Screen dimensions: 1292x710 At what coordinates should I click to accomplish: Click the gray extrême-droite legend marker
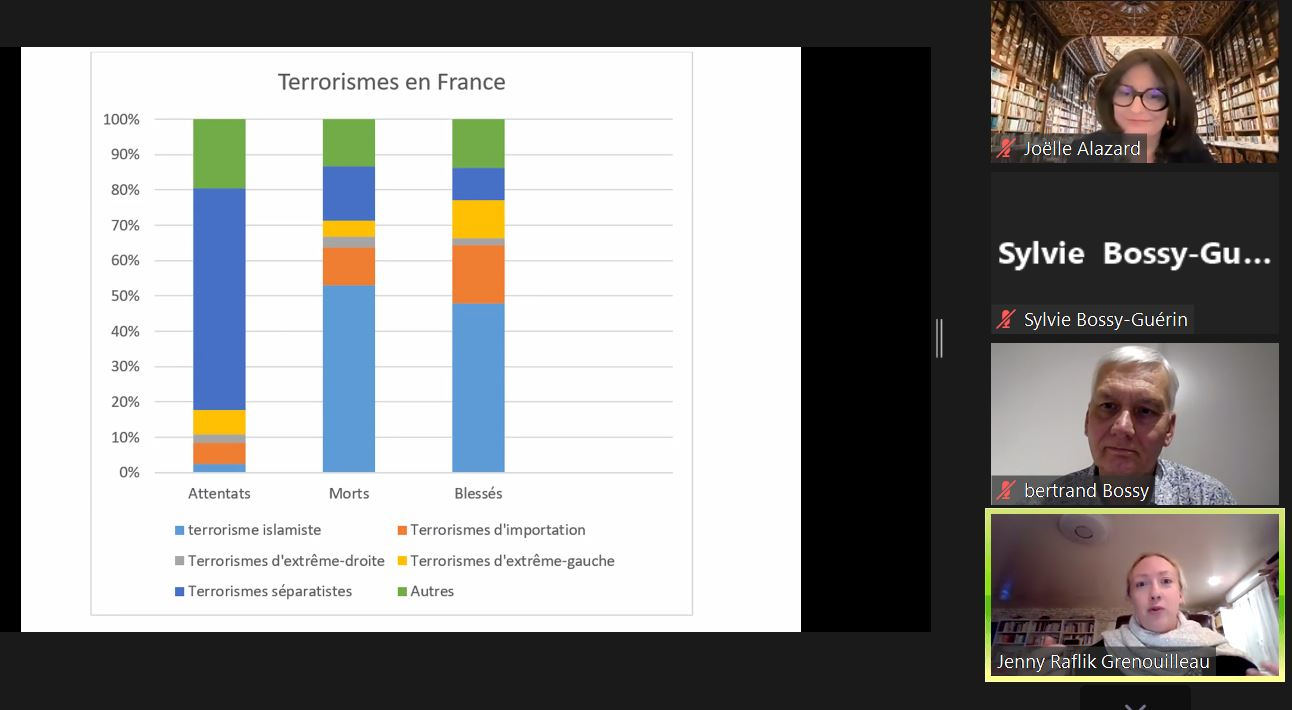pos(180,561)
